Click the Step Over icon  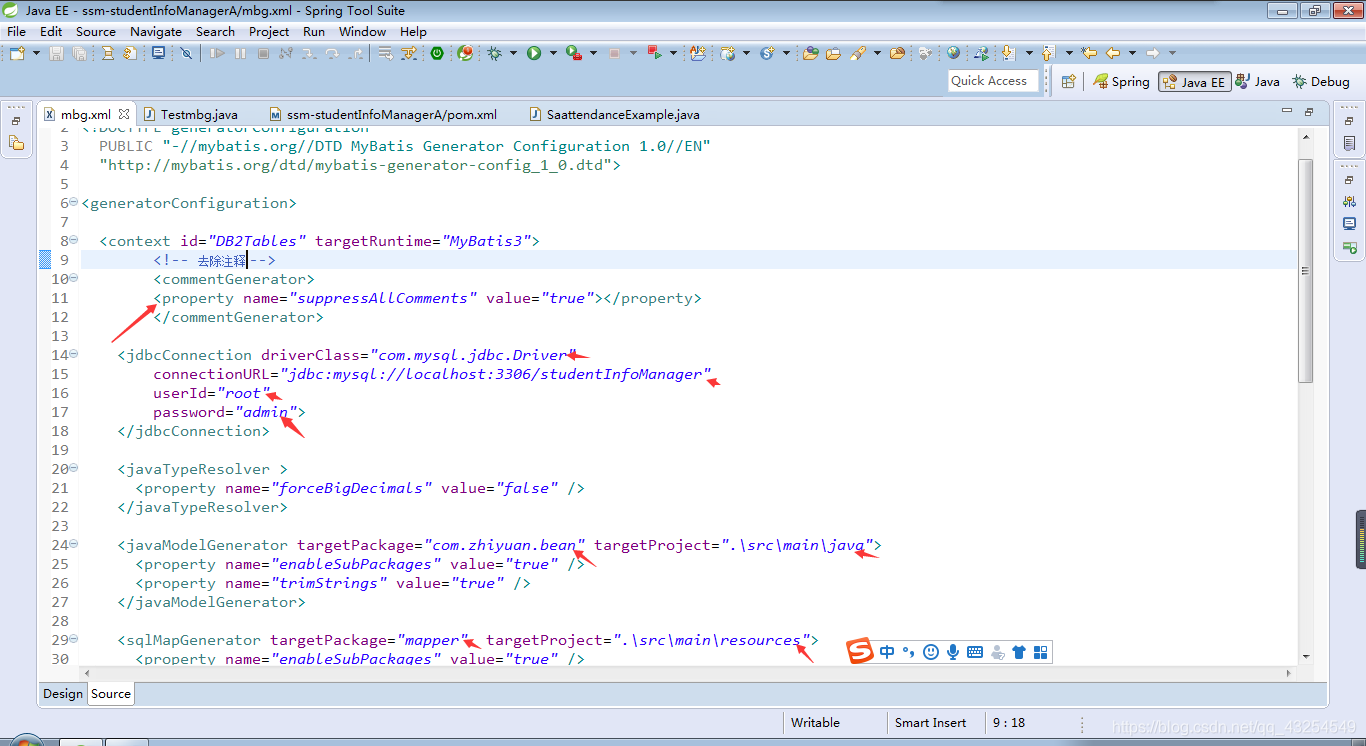pyautogui.click(x=332, y=53)
